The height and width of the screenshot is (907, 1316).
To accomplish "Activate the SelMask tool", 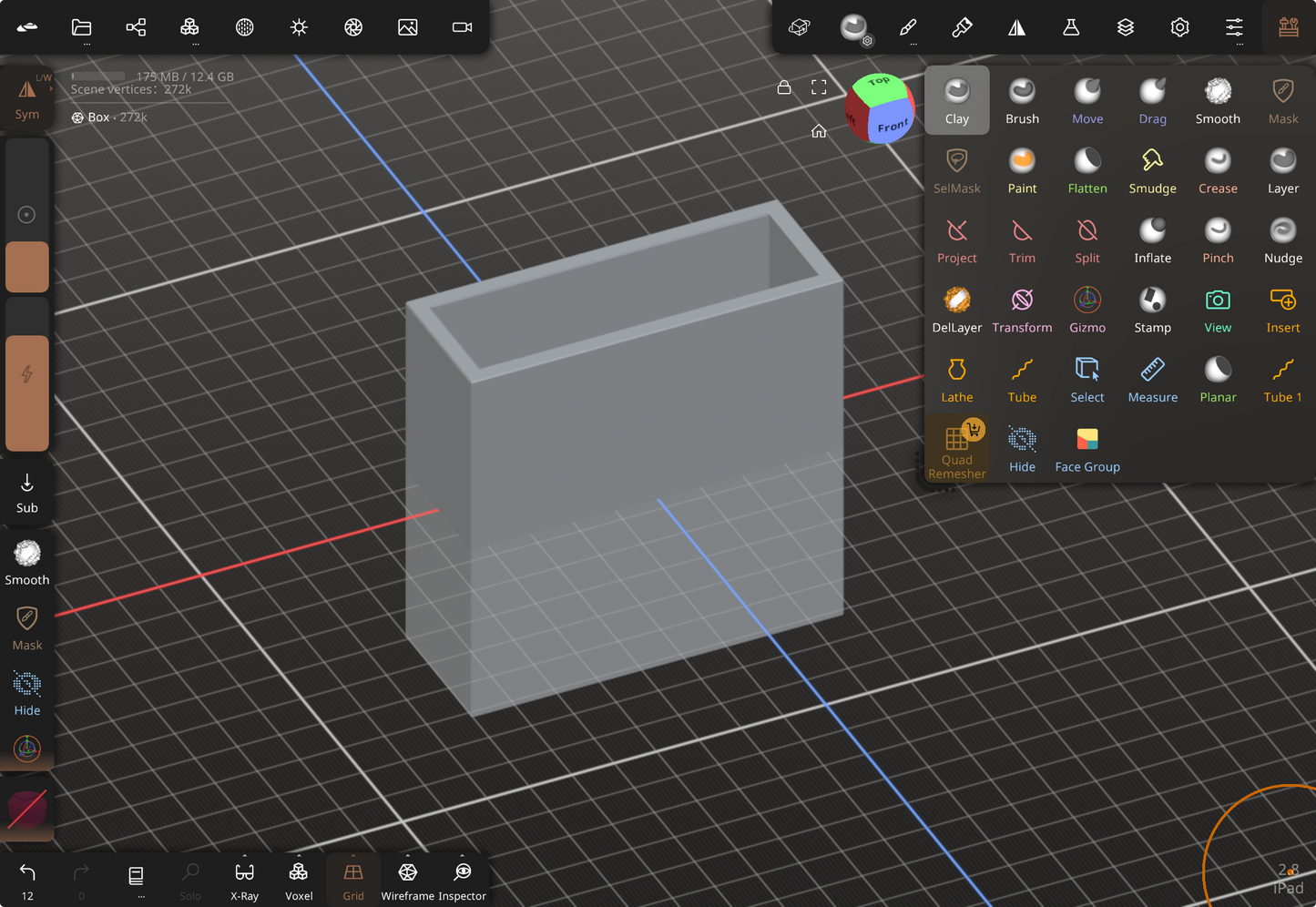I will tap(956, 170).
